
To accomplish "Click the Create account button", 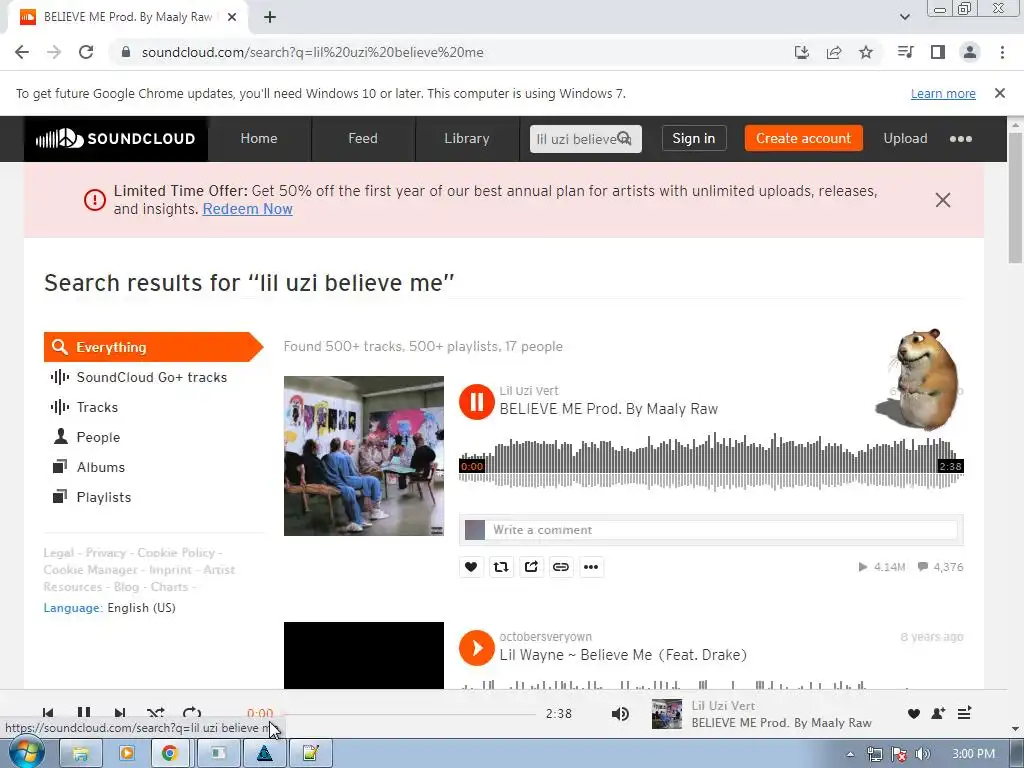I will (803, 138).
